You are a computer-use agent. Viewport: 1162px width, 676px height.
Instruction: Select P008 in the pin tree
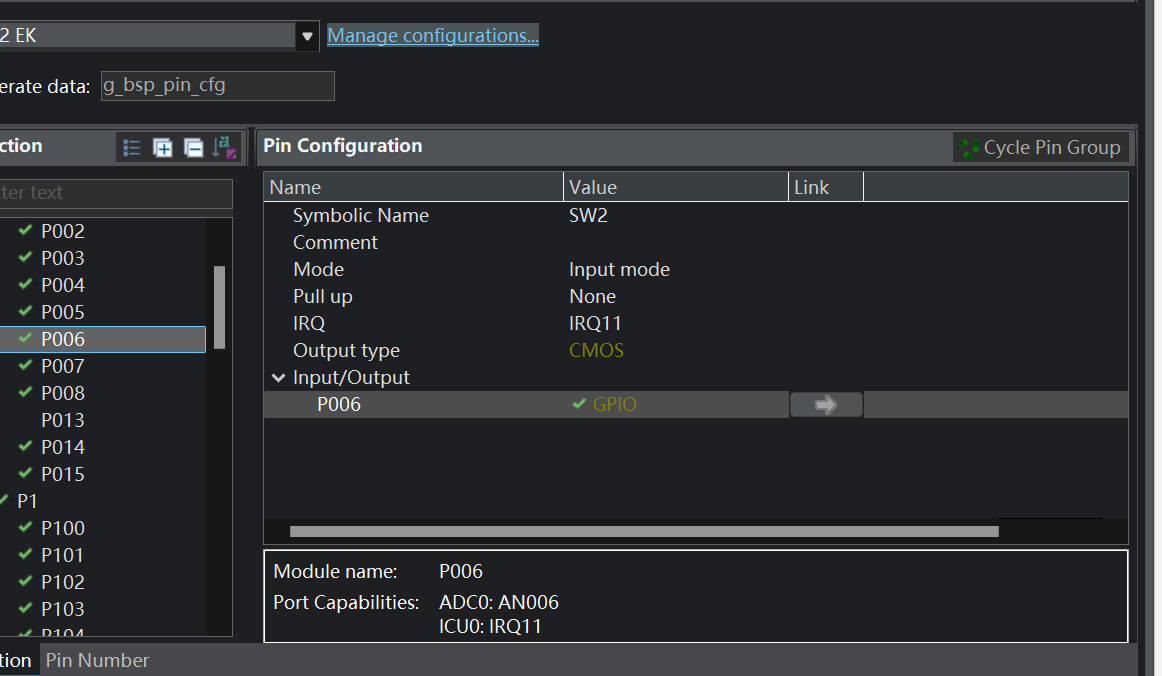(63, 393)
